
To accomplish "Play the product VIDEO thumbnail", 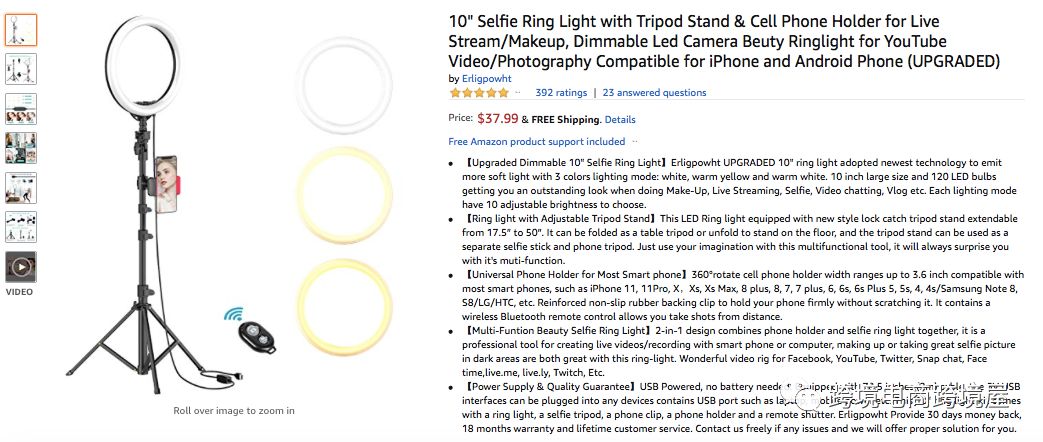I will 21,267.
